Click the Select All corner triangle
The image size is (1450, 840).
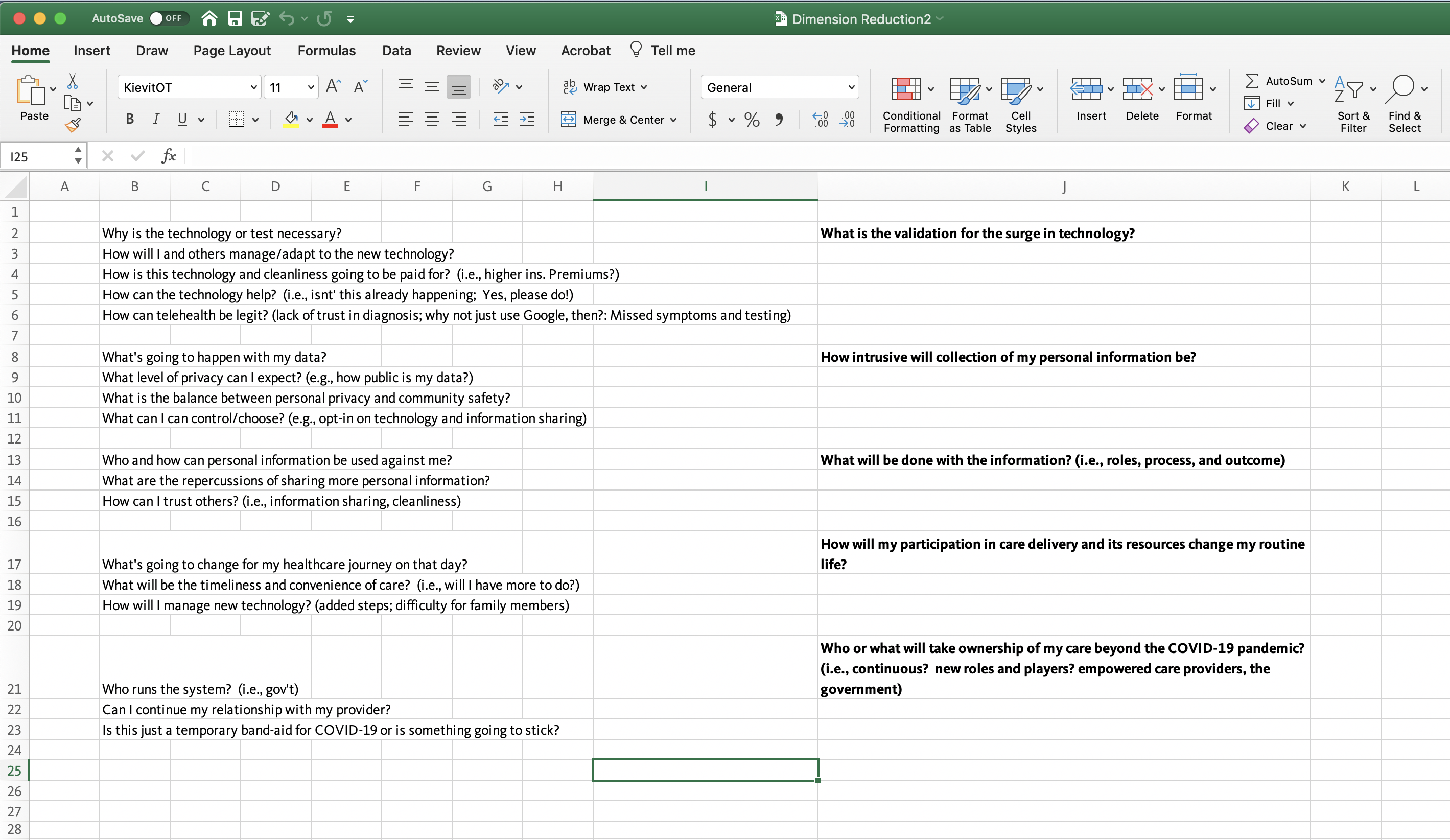point(15,186)
